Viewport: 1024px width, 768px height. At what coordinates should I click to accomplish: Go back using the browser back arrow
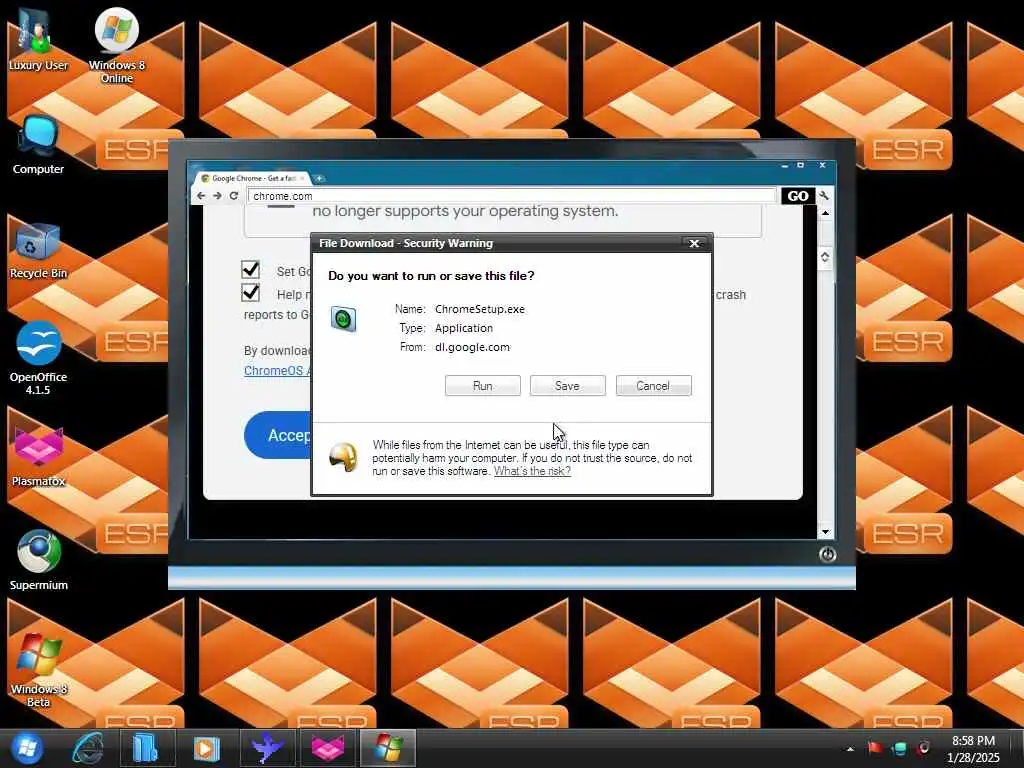coord(201,196)
